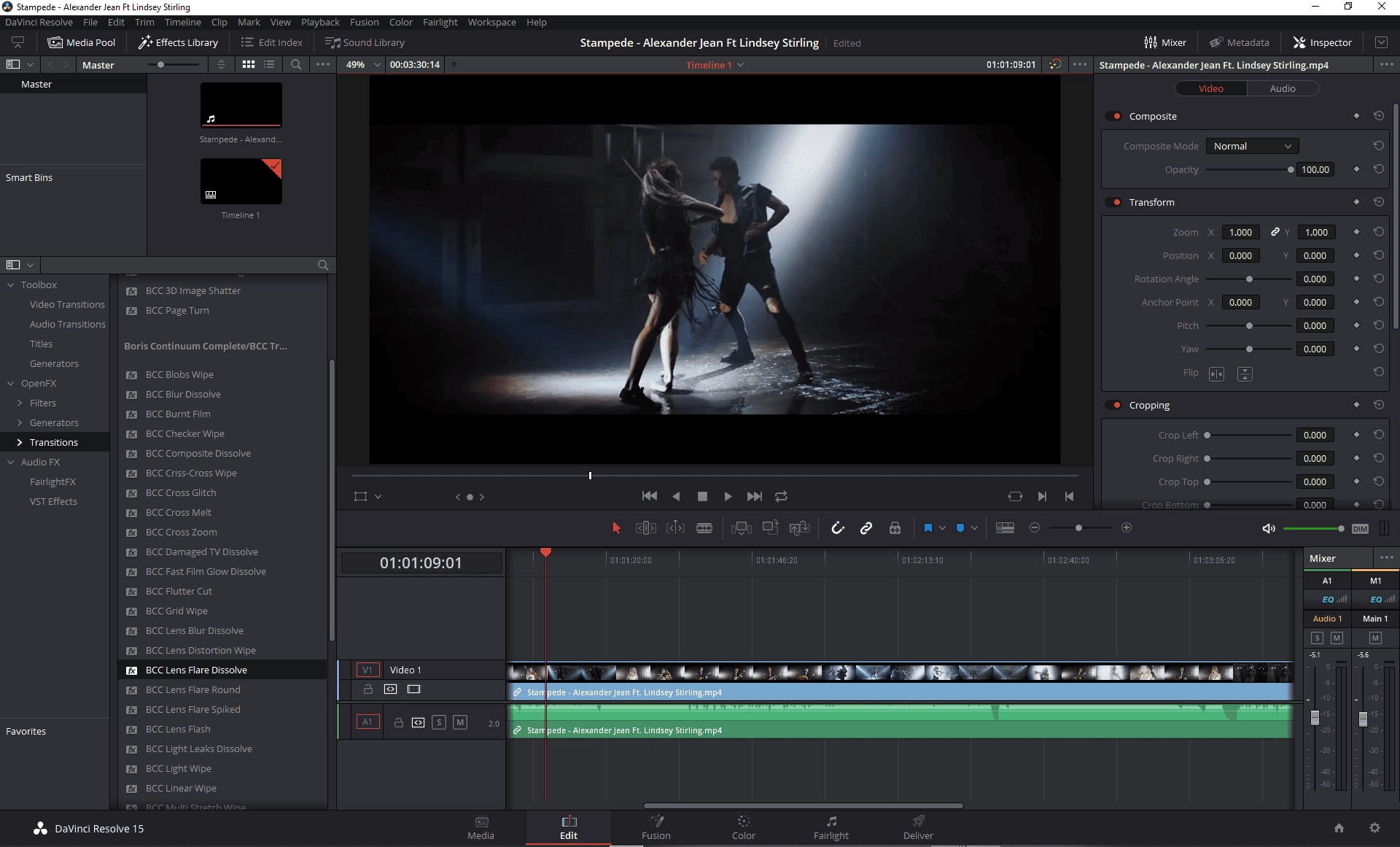Viewport: 1400px width, 847px height.
Task: Go to first frame of timeline
Action: point(649,496)
